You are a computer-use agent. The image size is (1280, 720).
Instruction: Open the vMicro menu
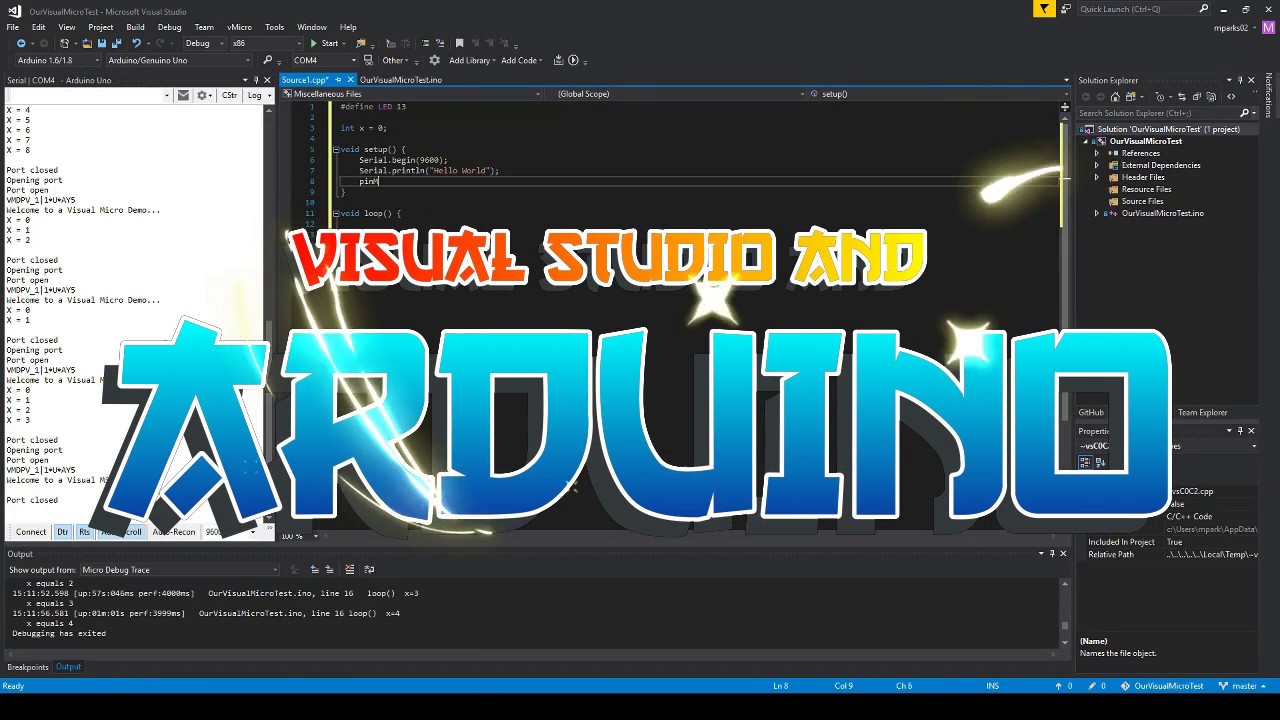click(x=239, y=27)
